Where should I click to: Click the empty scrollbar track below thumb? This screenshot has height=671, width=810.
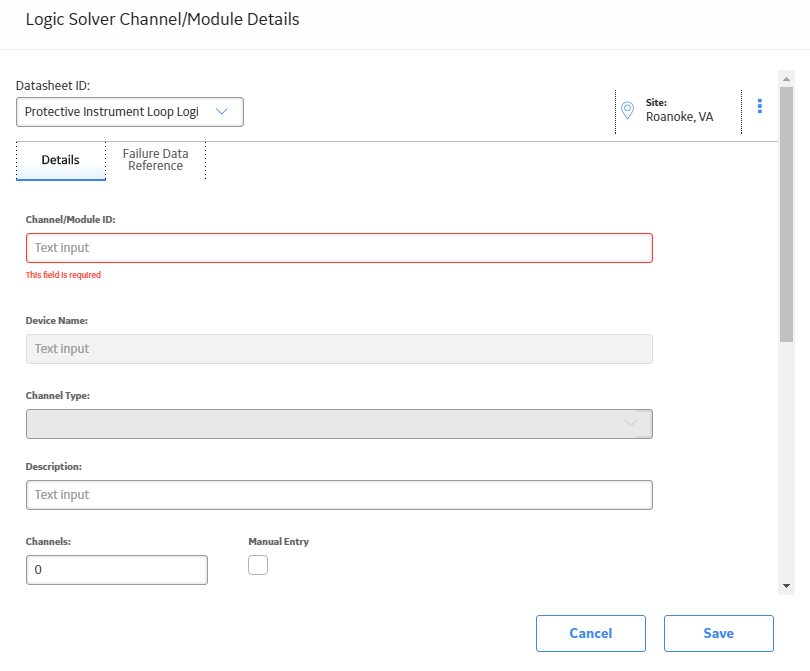(x=786, y=460)
